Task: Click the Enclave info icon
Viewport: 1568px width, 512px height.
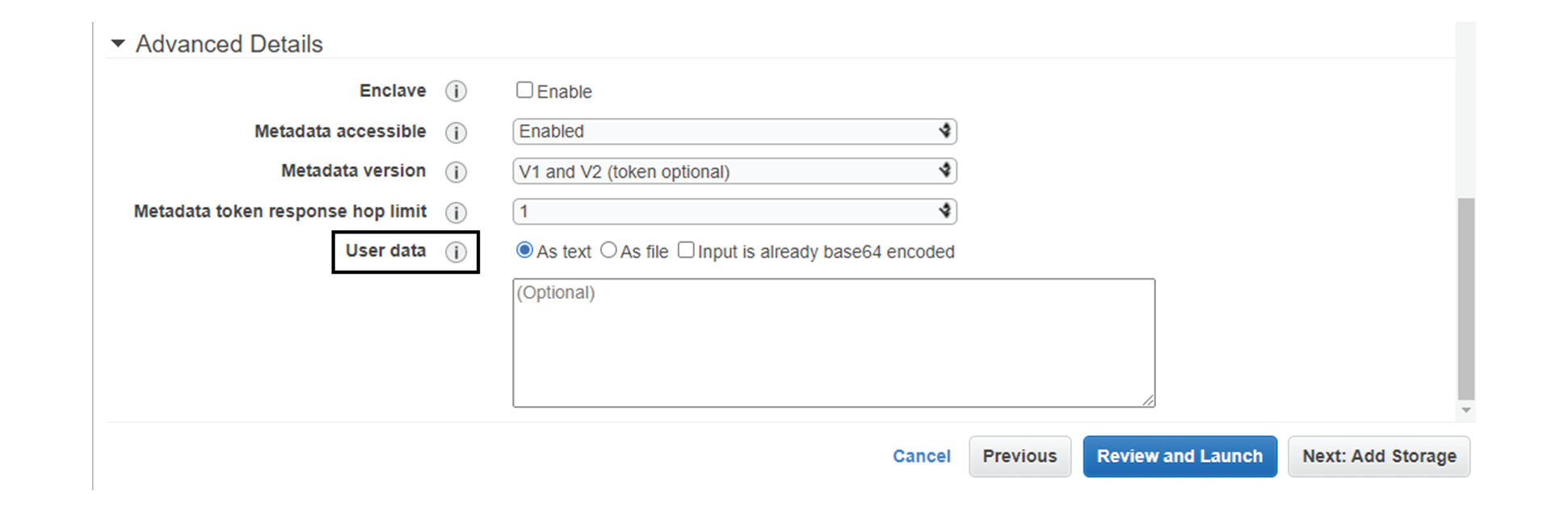Action: (456, 91)
